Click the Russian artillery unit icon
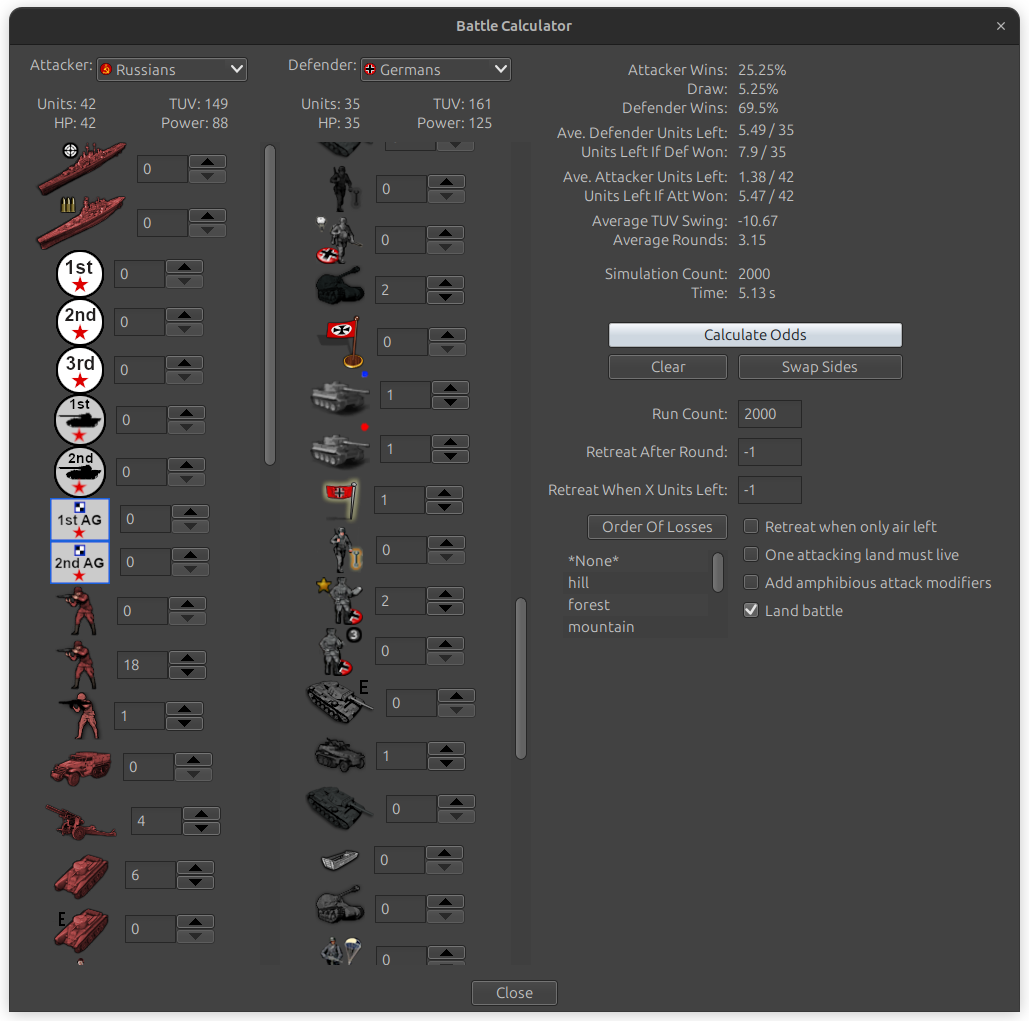 click(x=80, y=820)
